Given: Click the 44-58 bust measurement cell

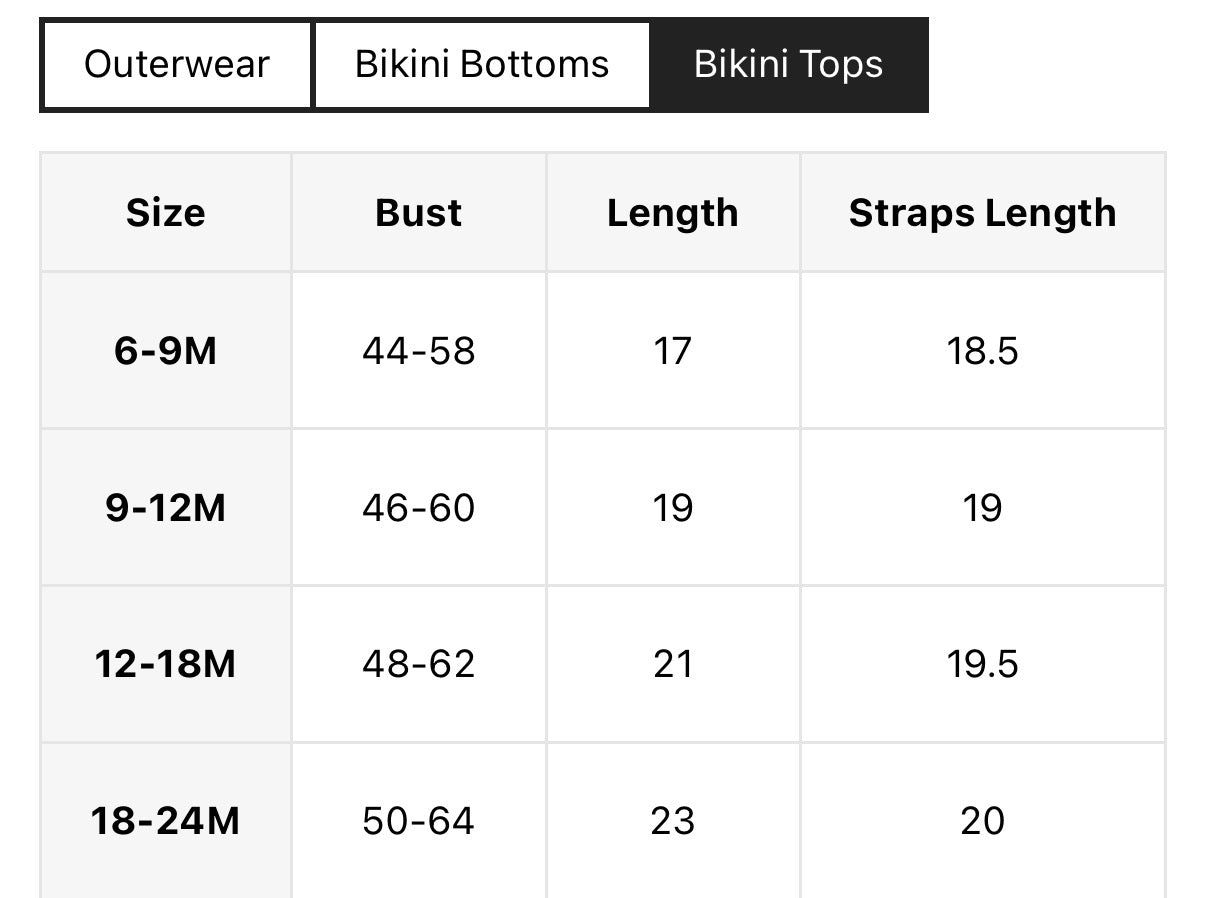Looking at the screenshot, I should point(419,351).
